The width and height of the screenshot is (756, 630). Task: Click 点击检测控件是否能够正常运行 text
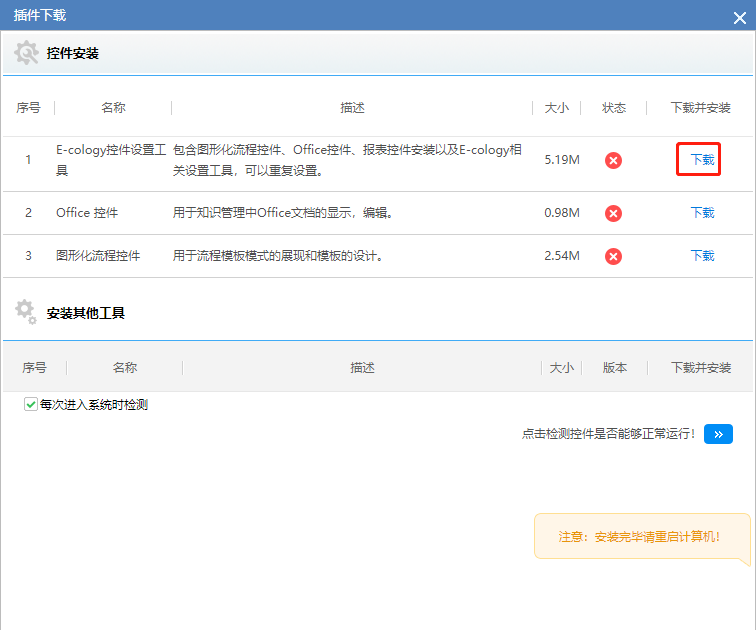pyautogui.click(x=608, y=434)
